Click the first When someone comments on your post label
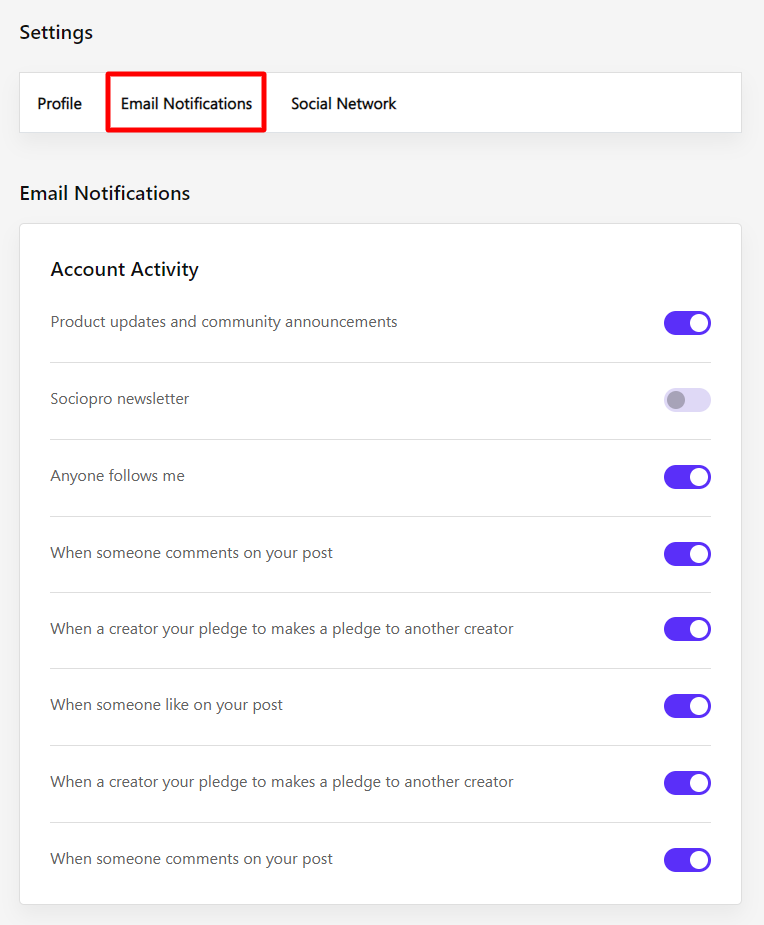This screenshot has width=764, height=925. 192,553
